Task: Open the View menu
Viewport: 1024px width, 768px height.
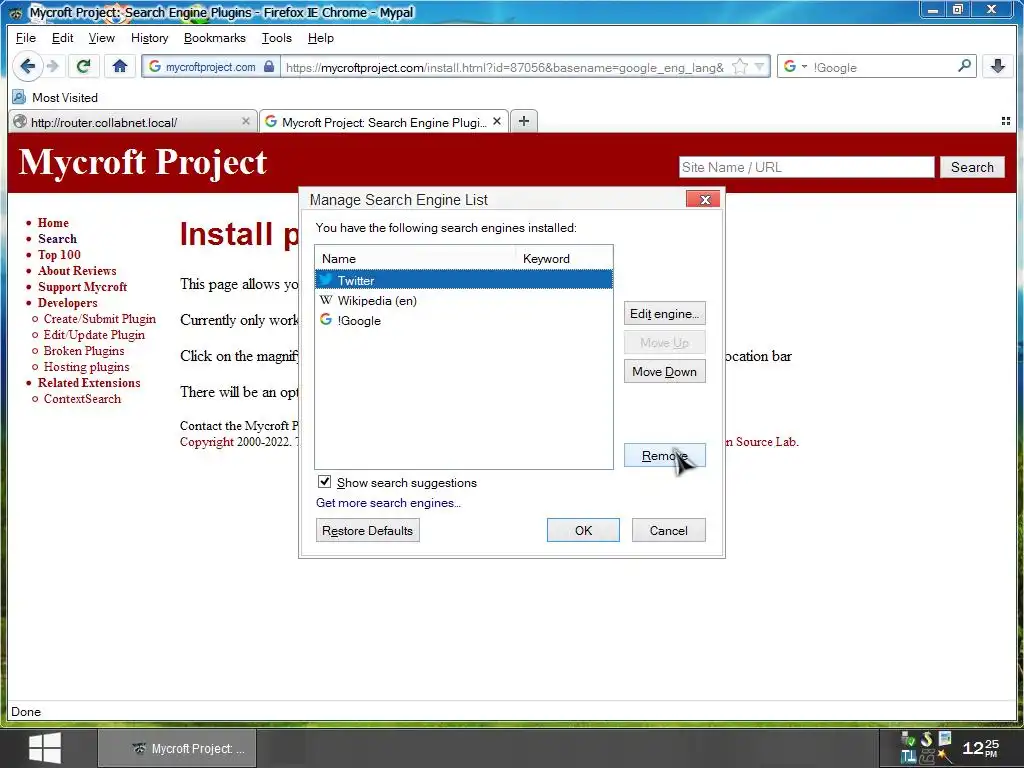Action: (x=102, y=38)
